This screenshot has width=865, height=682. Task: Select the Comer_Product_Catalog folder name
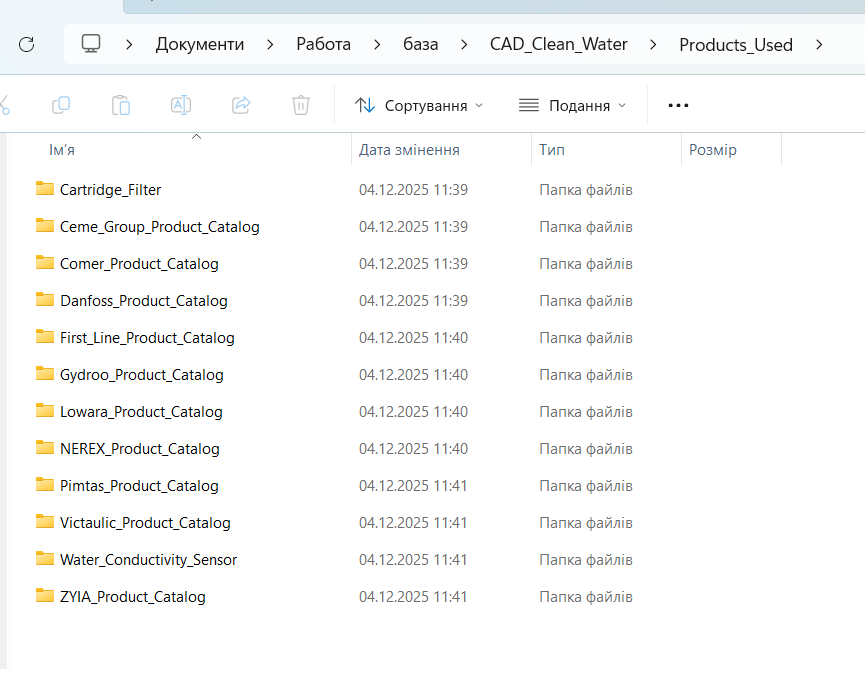[x=139, y=264]
